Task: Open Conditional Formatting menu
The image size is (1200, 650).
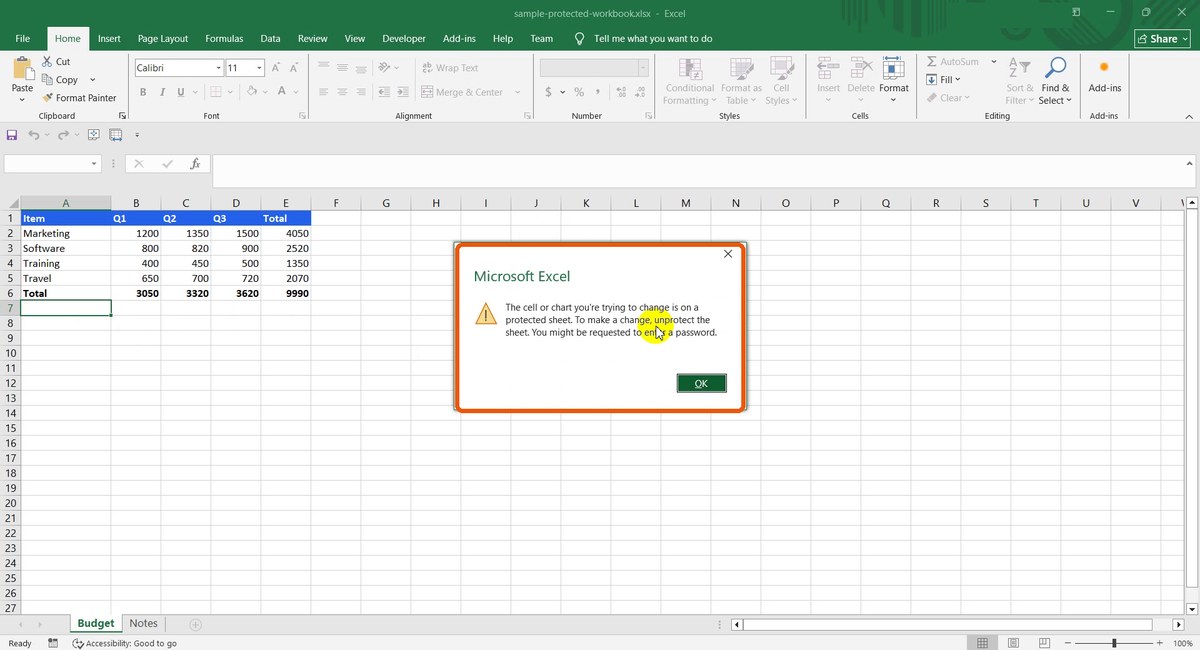Action: tap(690, 81)
